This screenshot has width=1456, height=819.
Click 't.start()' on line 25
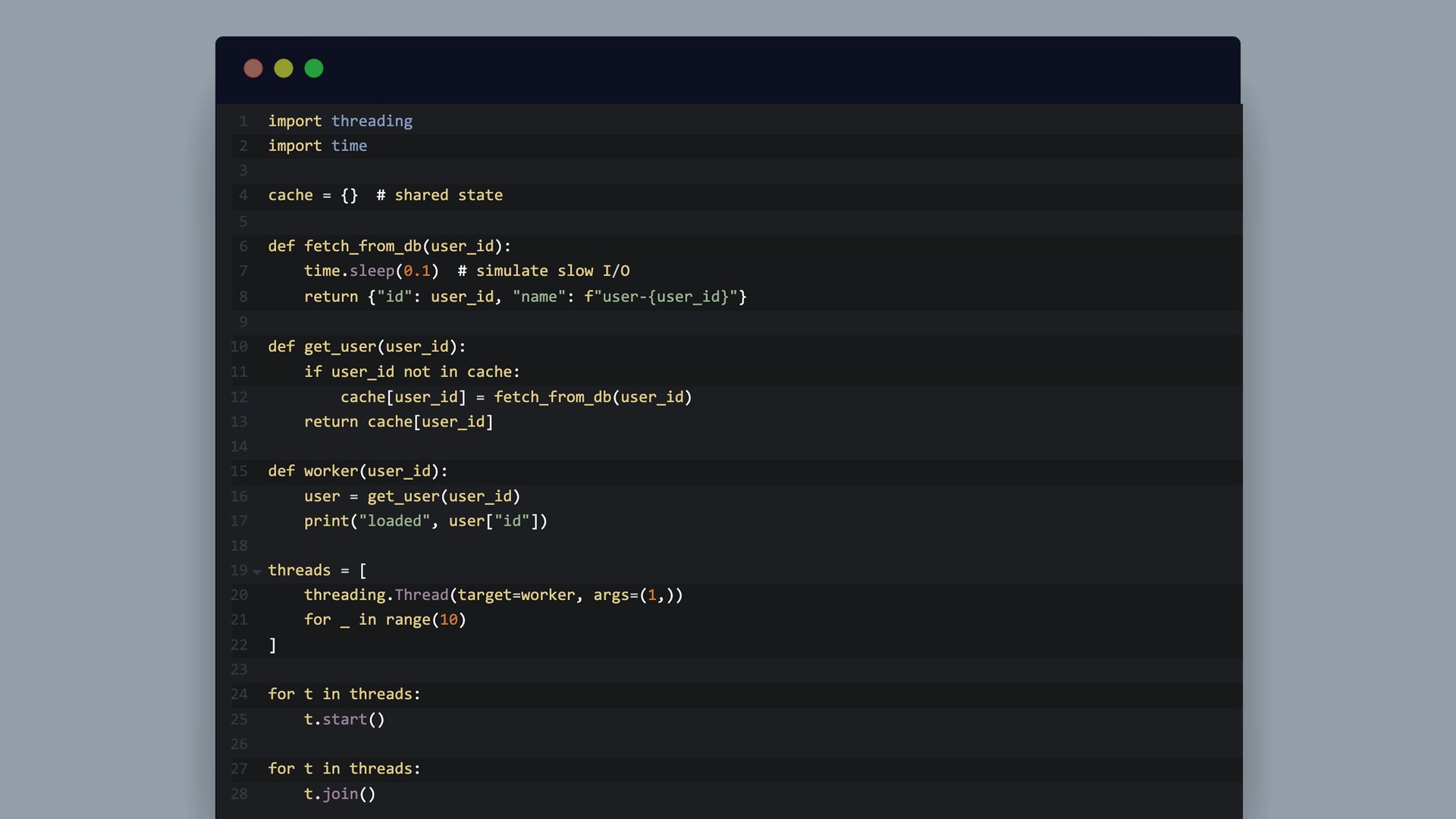[345, 719]
